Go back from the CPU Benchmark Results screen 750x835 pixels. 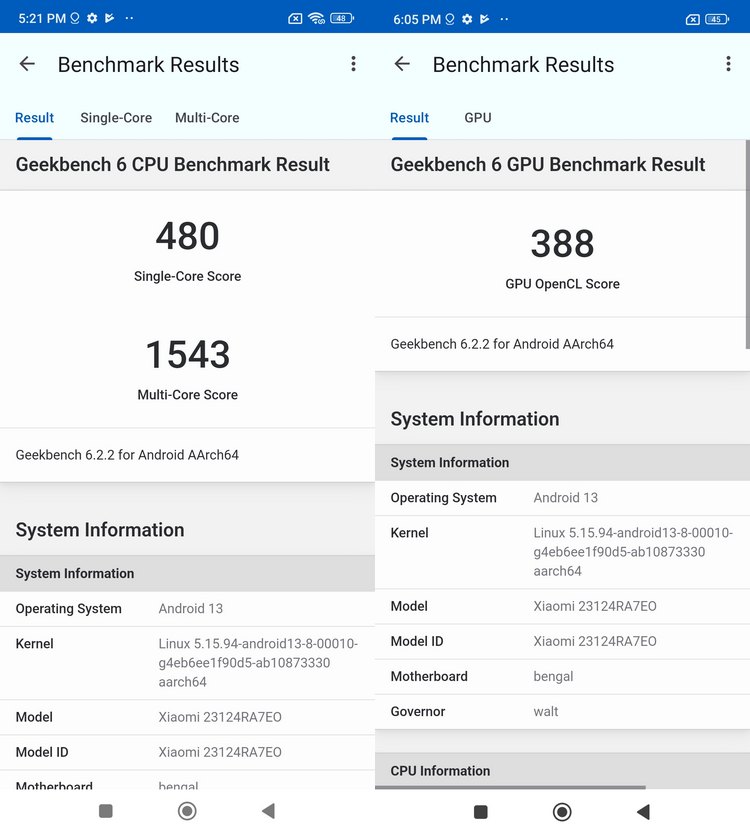[x=27, y=64]
